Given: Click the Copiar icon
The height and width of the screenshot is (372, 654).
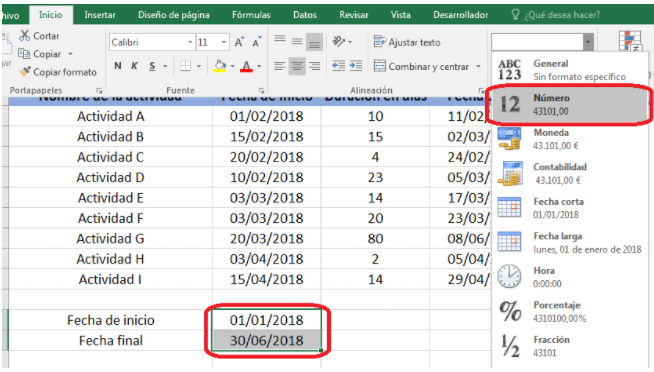Looking at the screenshot, I should [x=24, y=54].
